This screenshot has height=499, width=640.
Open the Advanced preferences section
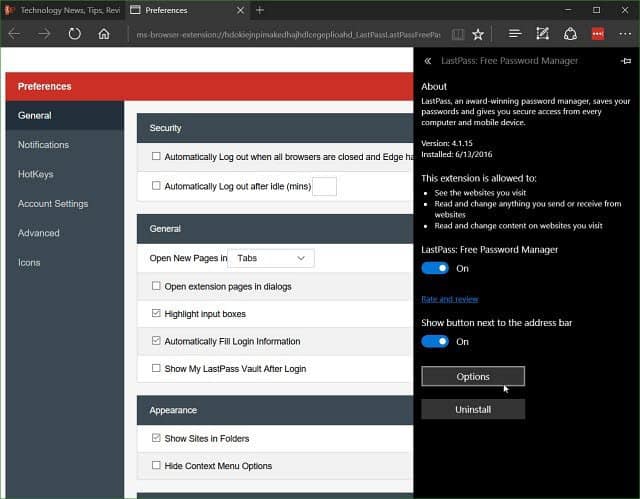pyautogui.click(x=64, y=233)
